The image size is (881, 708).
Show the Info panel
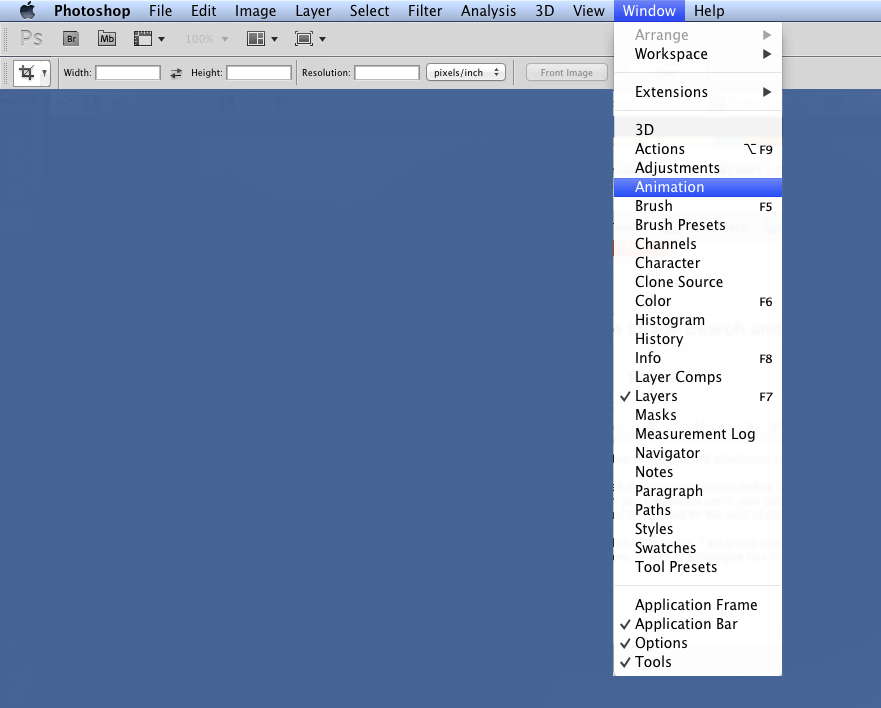698,358
